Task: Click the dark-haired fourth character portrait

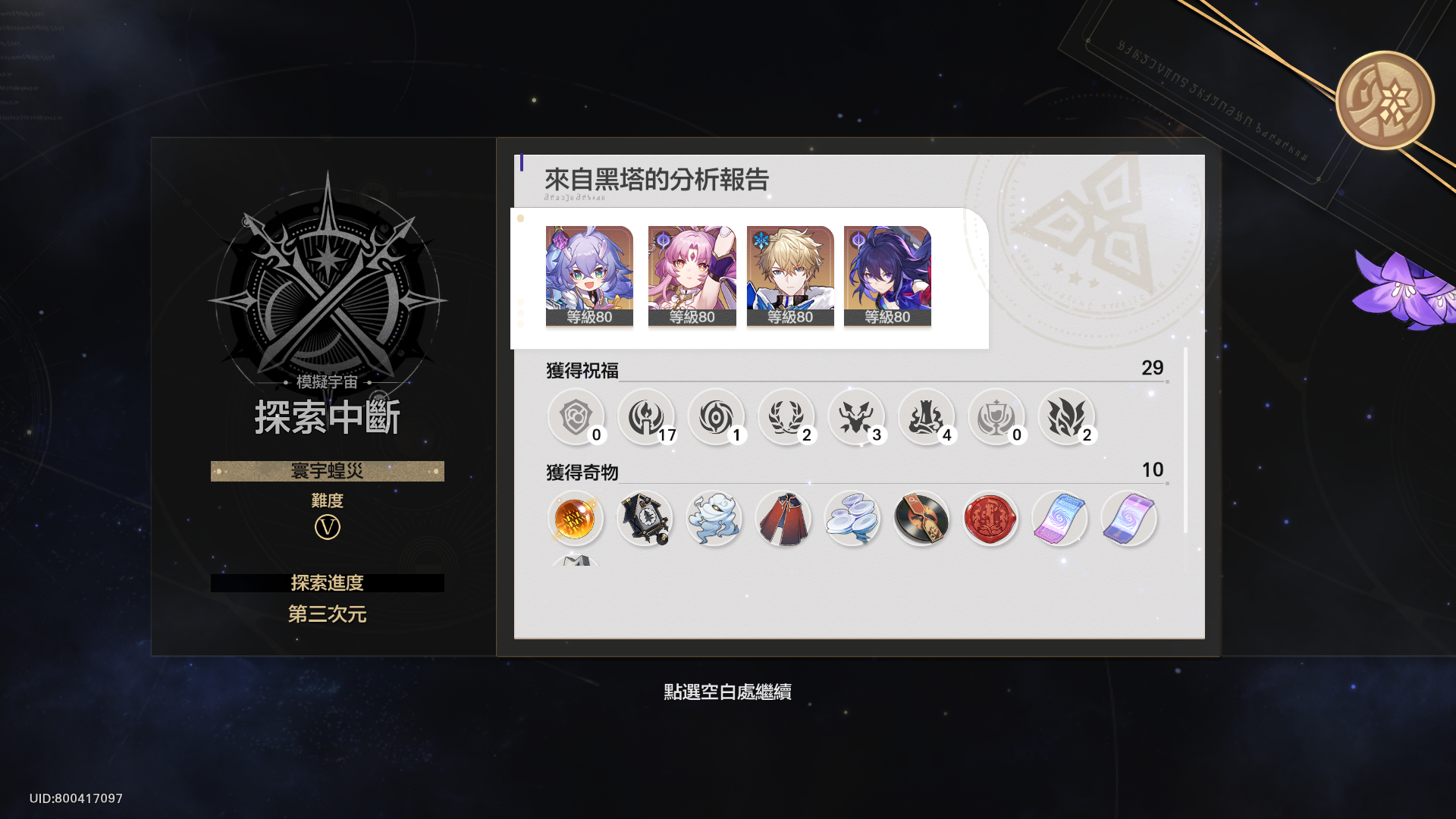Action: coord(887,276)
